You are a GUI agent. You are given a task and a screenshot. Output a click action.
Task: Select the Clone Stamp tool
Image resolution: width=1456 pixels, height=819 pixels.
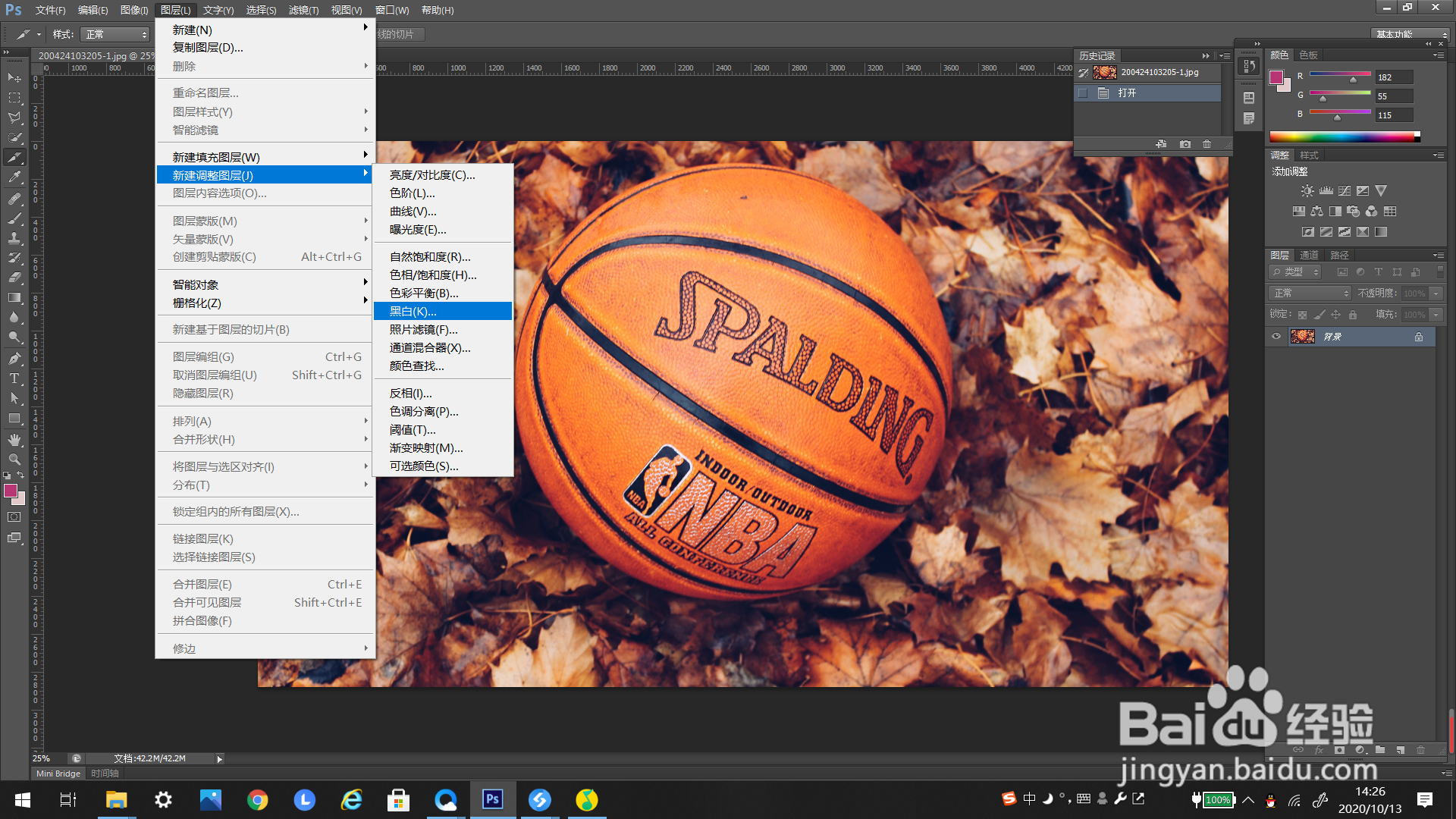pyautogui.click(x=14, y=238)
